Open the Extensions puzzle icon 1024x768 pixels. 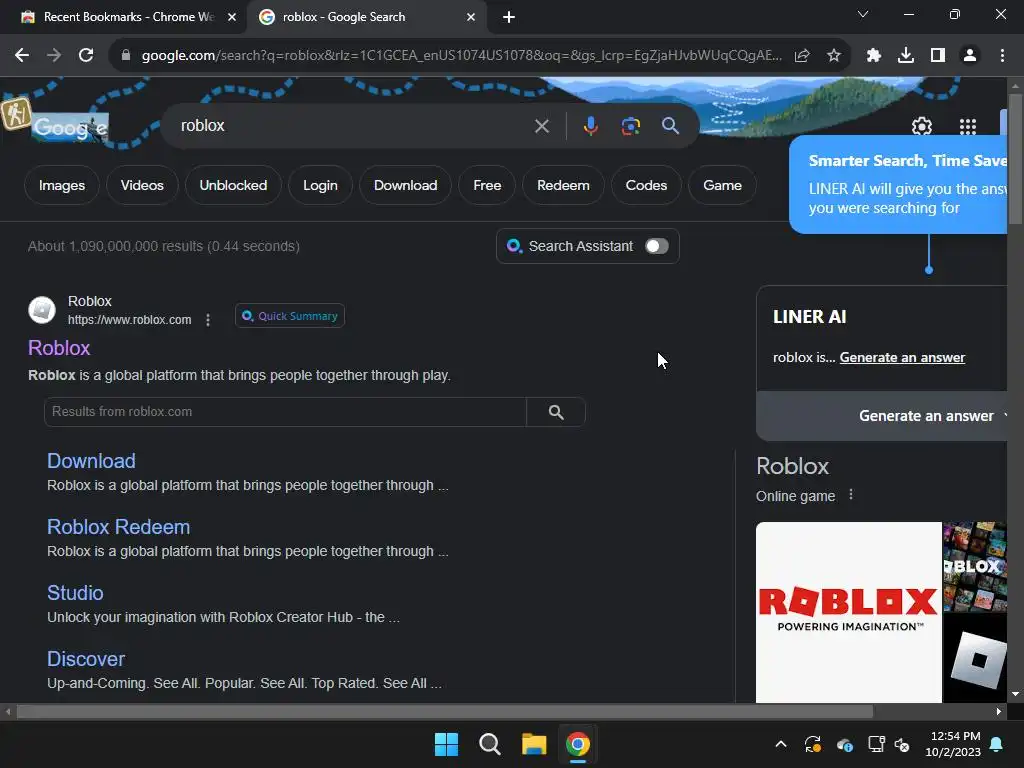tap(874, 56)
